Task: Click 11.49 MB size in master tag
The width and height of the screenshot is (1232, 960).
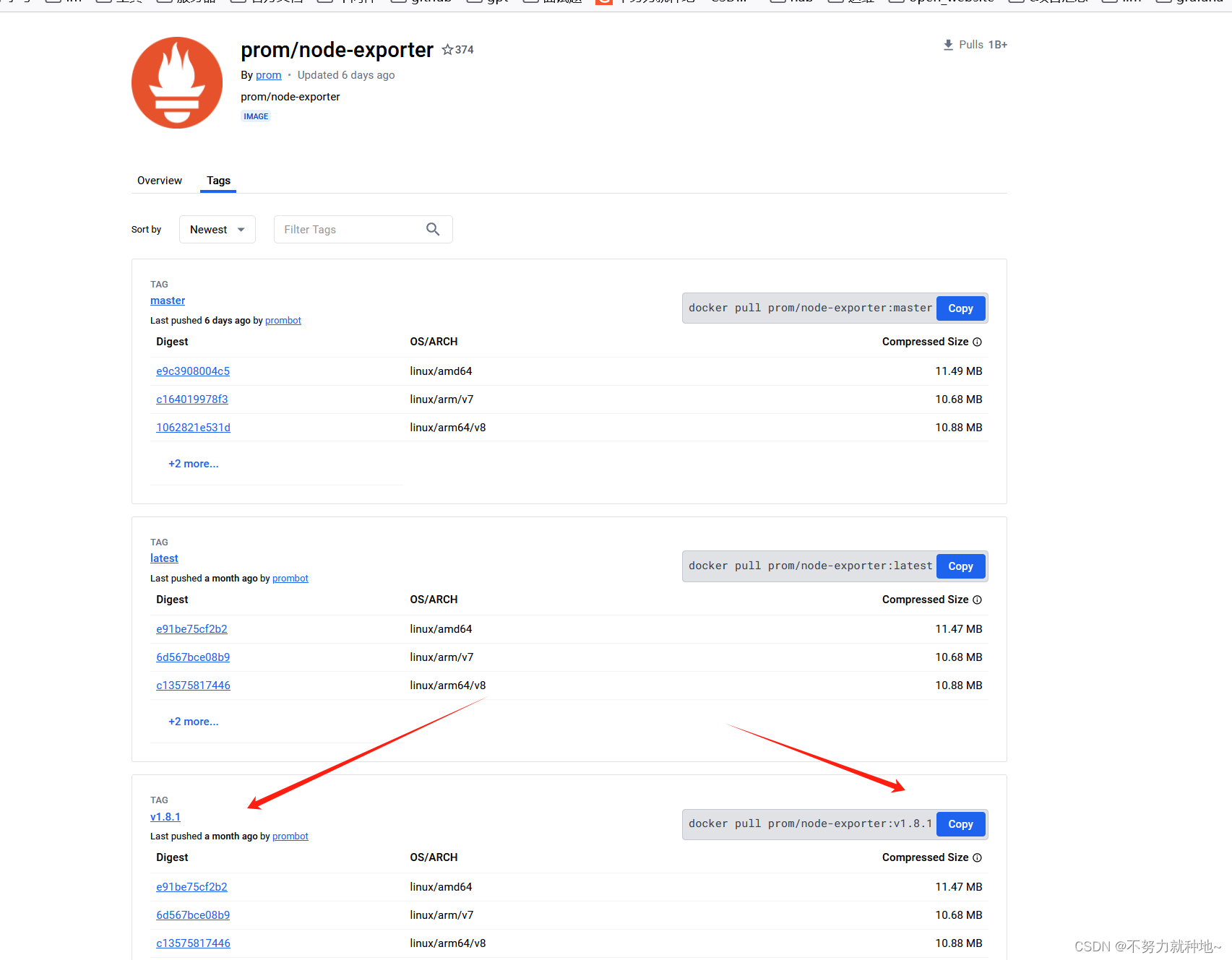Action: click(959, 371)
